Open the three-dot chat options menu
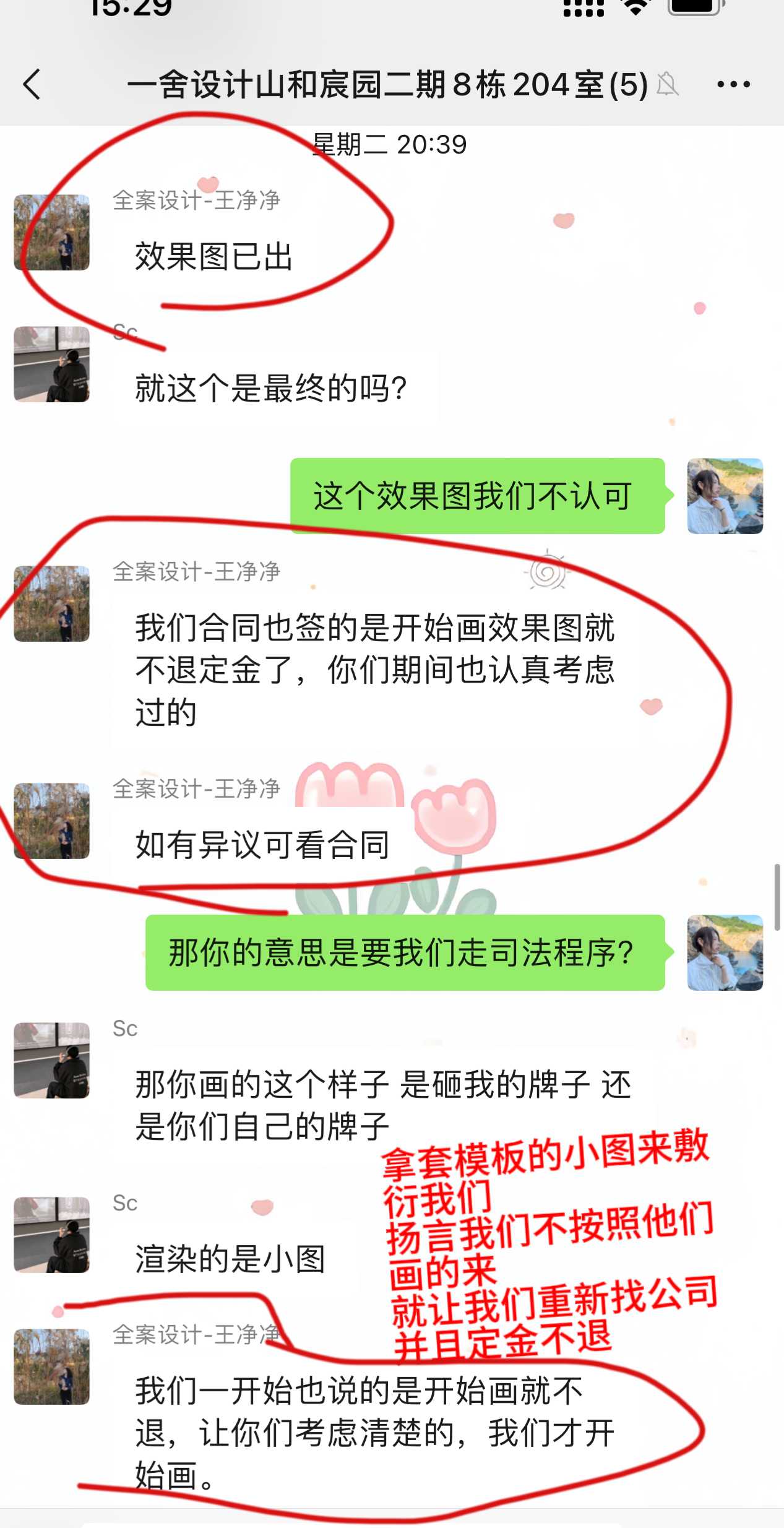Screen dimensions: 784x1528 (x=733, y=84)
